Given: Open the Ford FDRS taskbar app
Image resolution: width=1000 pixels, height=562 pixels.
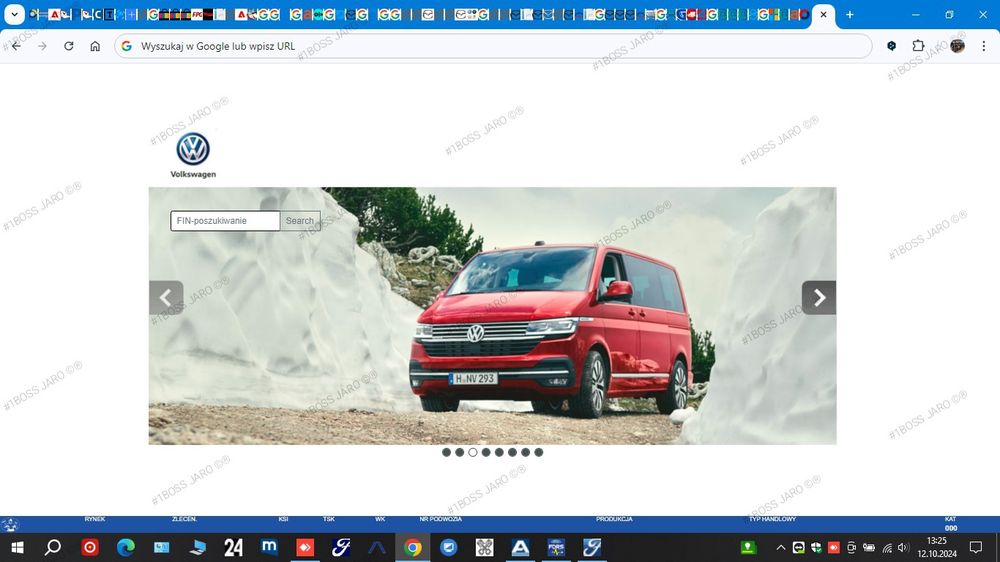Looking at the screenshot, I should pos(556,547).
